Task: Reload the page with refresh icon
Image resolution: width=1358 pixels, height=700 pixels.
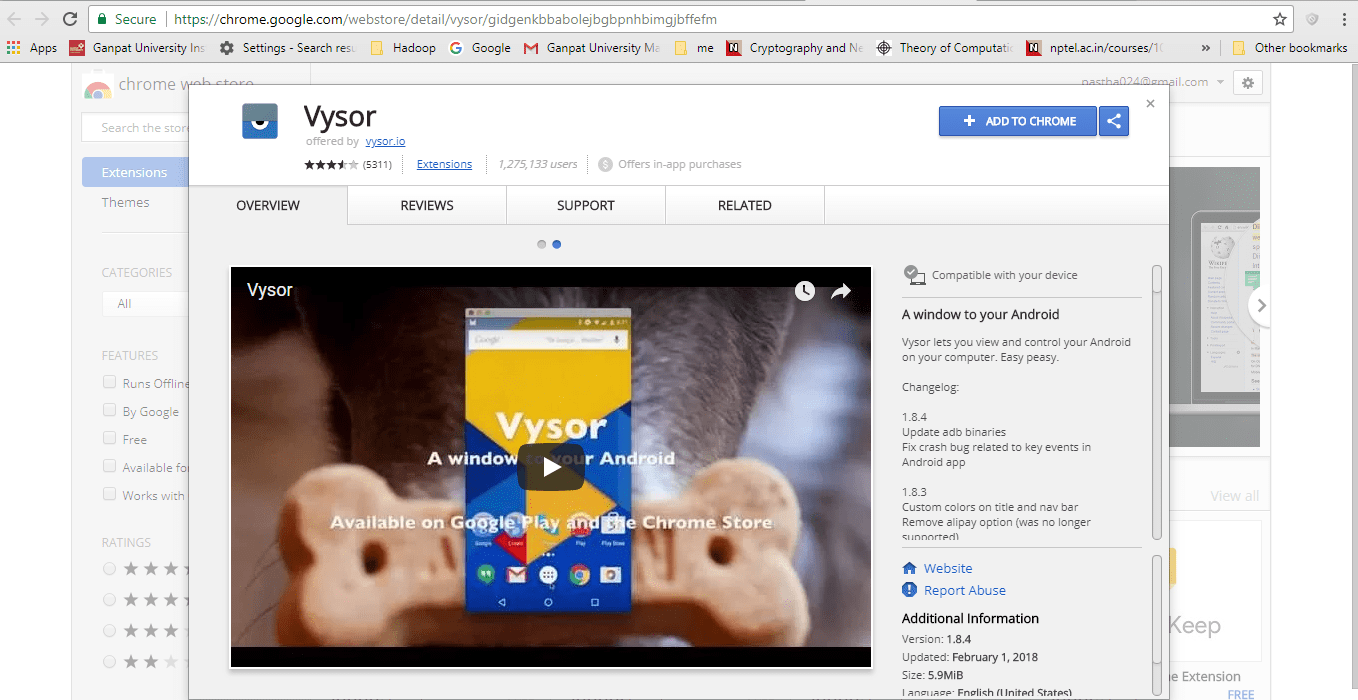Action: (70, 19)
